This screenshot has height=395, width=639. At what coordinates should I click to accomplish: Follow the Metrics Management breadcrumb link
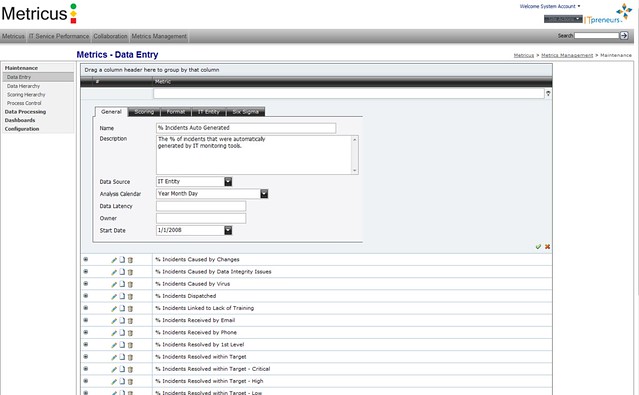tap(567, 55)
